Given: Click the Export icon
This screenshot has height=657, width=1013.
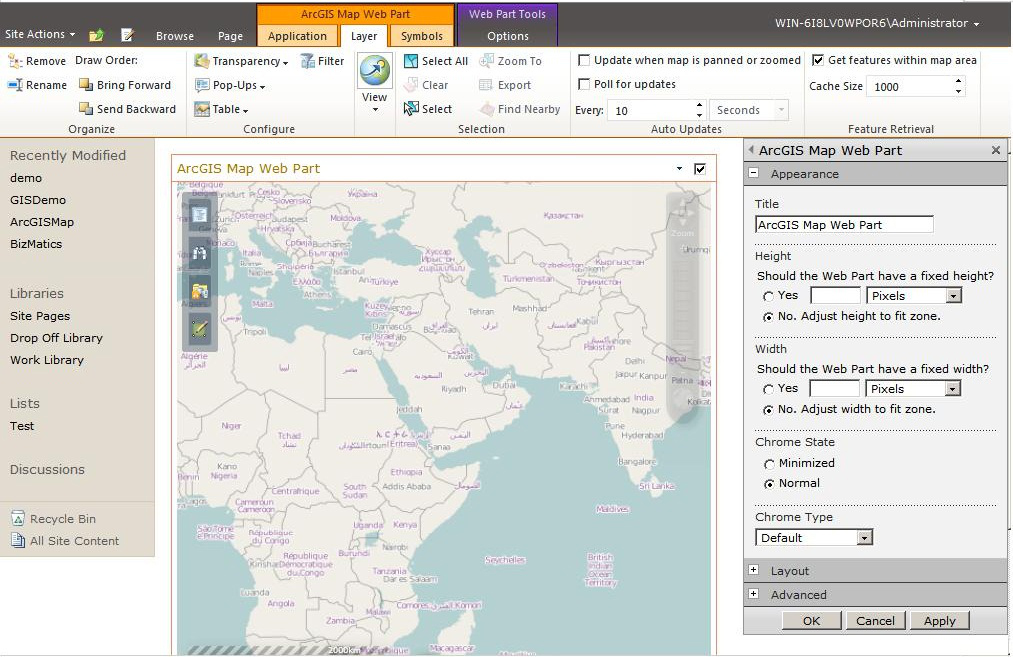Looking at the screenshot, I should point(486,85).
